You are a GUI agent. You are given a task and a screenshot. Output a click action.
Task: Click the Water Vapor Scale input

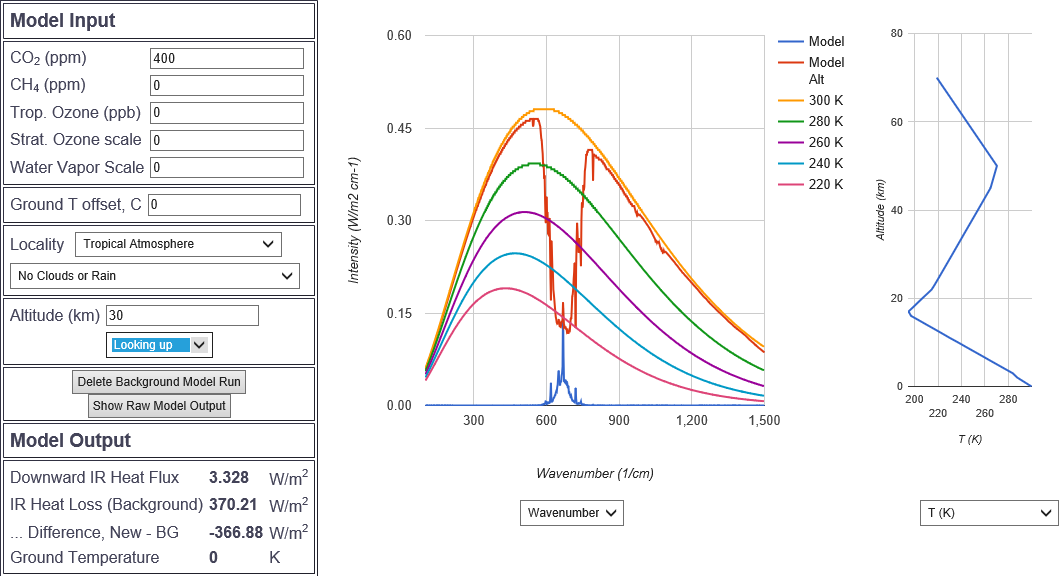[x=226, y=167]
